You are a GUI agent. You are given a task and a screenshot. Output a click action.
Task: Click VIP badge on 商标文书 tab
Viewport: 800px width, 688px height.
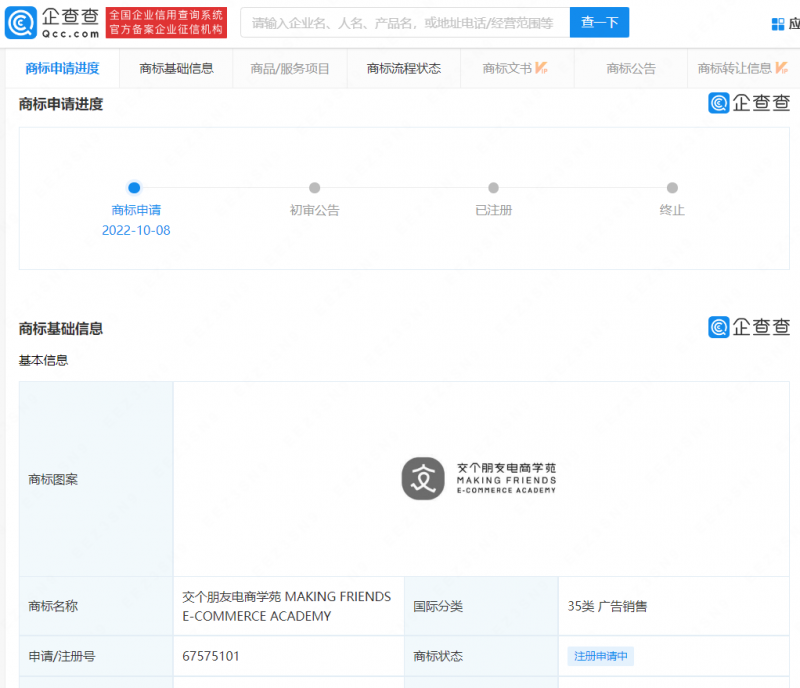click(541, 68)
